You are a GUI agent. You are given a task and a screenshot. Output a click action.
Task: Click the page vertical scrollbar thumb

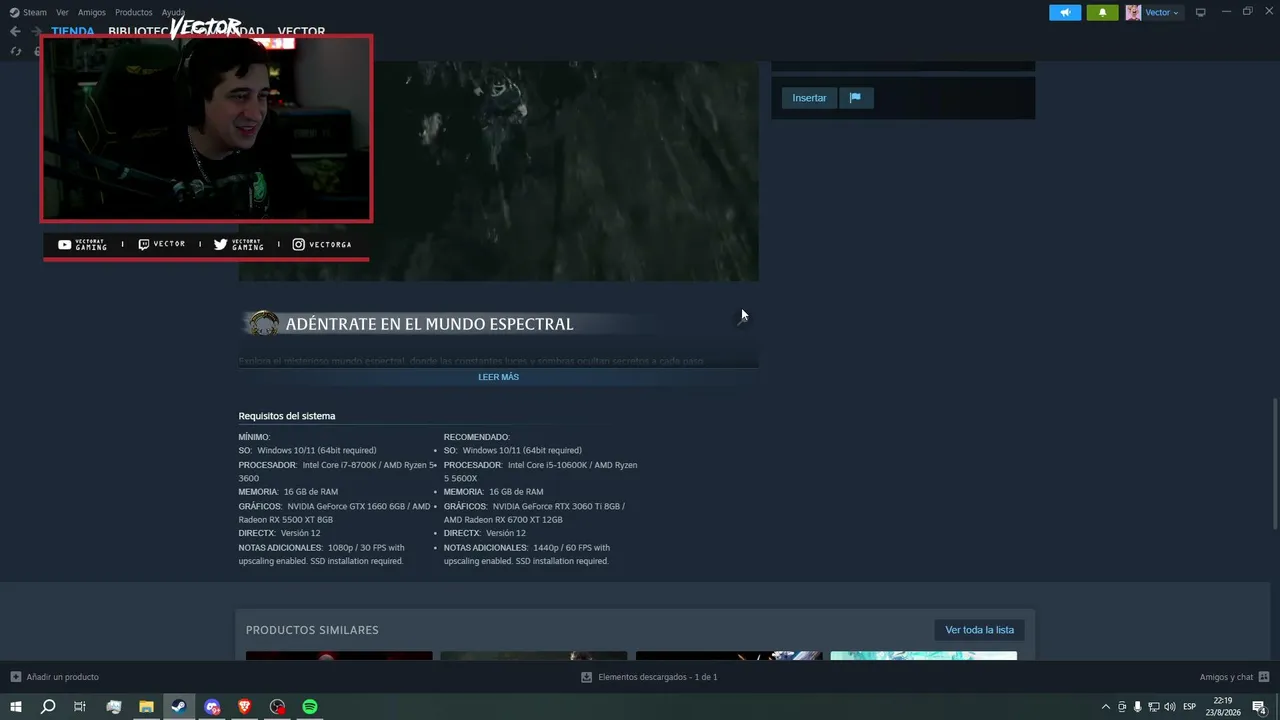[1274, 462]
